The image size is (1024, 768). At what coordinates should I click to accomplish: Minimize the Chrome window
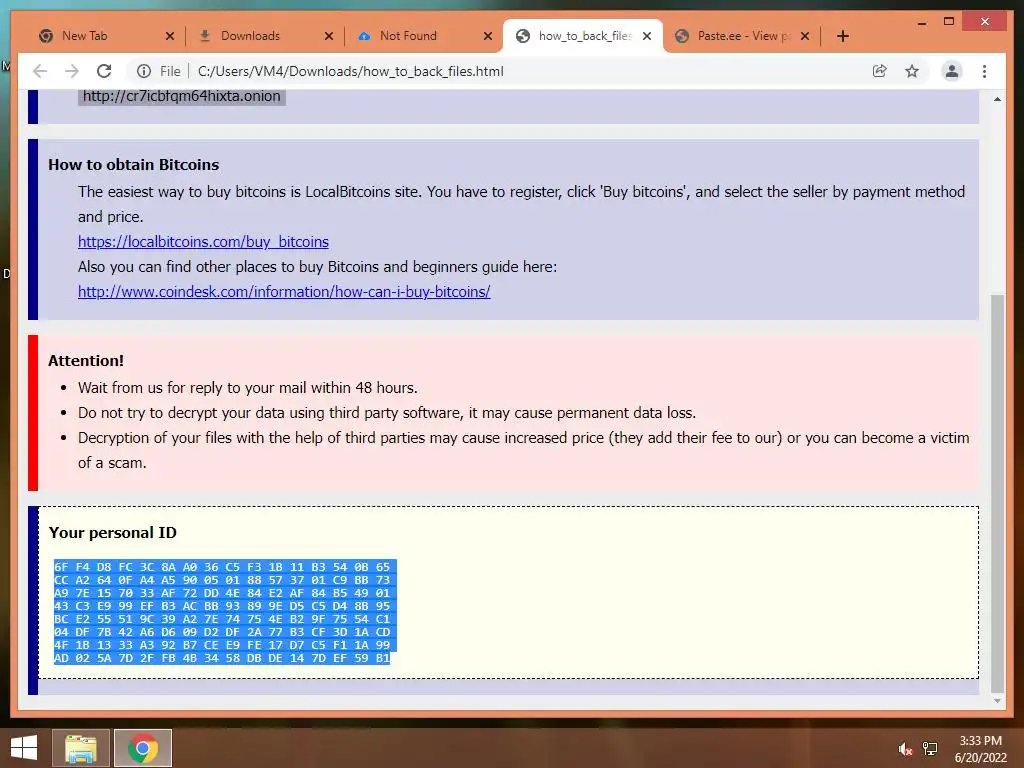tap(922, 22)
